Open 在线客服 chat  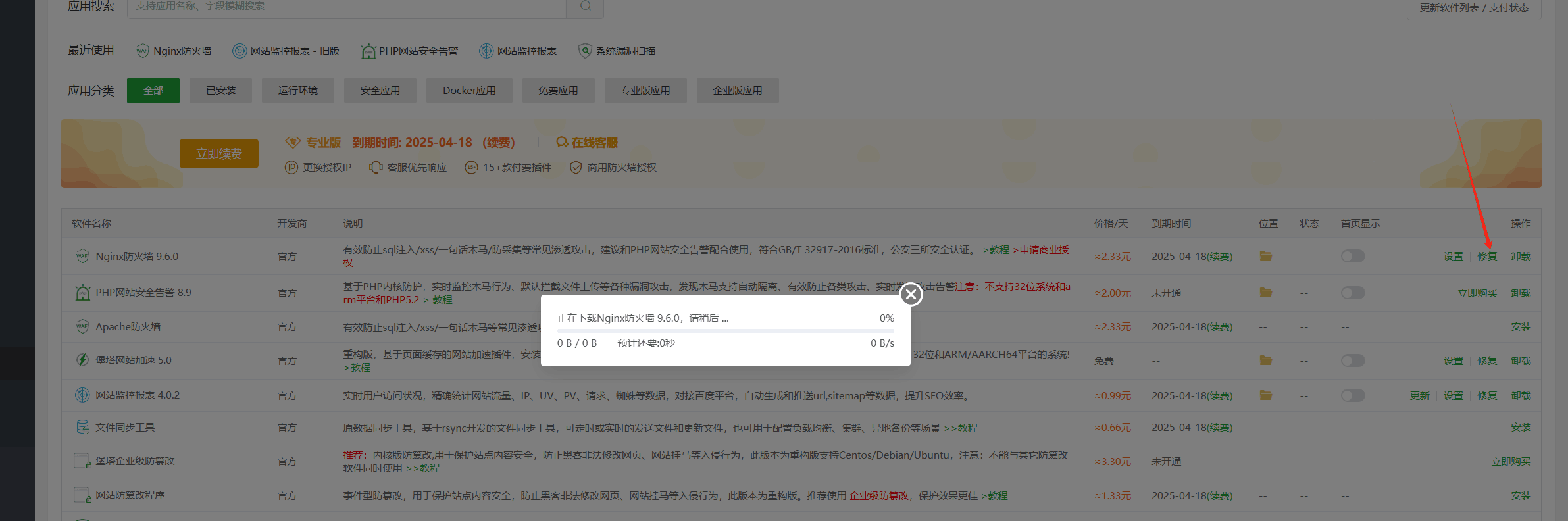click(x=587, y=142)
